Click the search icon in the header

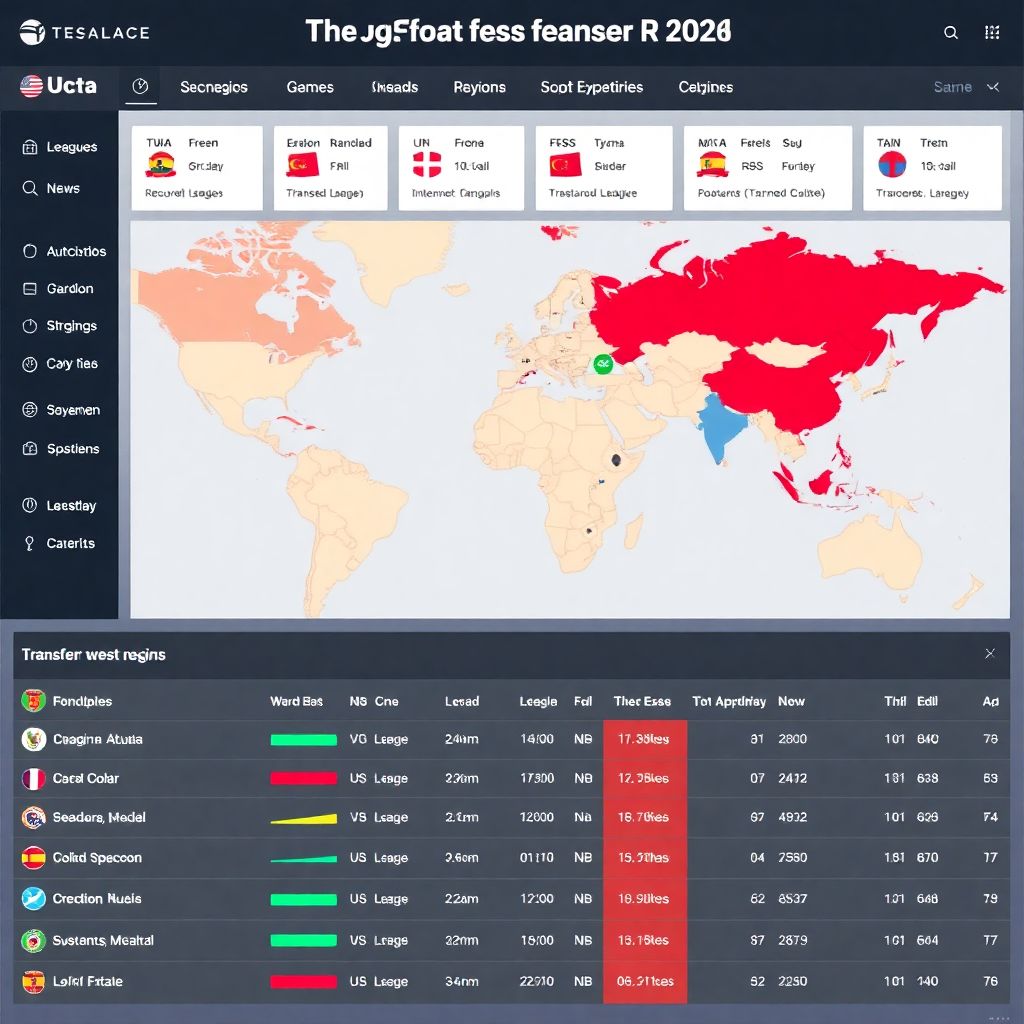point(951,33)
